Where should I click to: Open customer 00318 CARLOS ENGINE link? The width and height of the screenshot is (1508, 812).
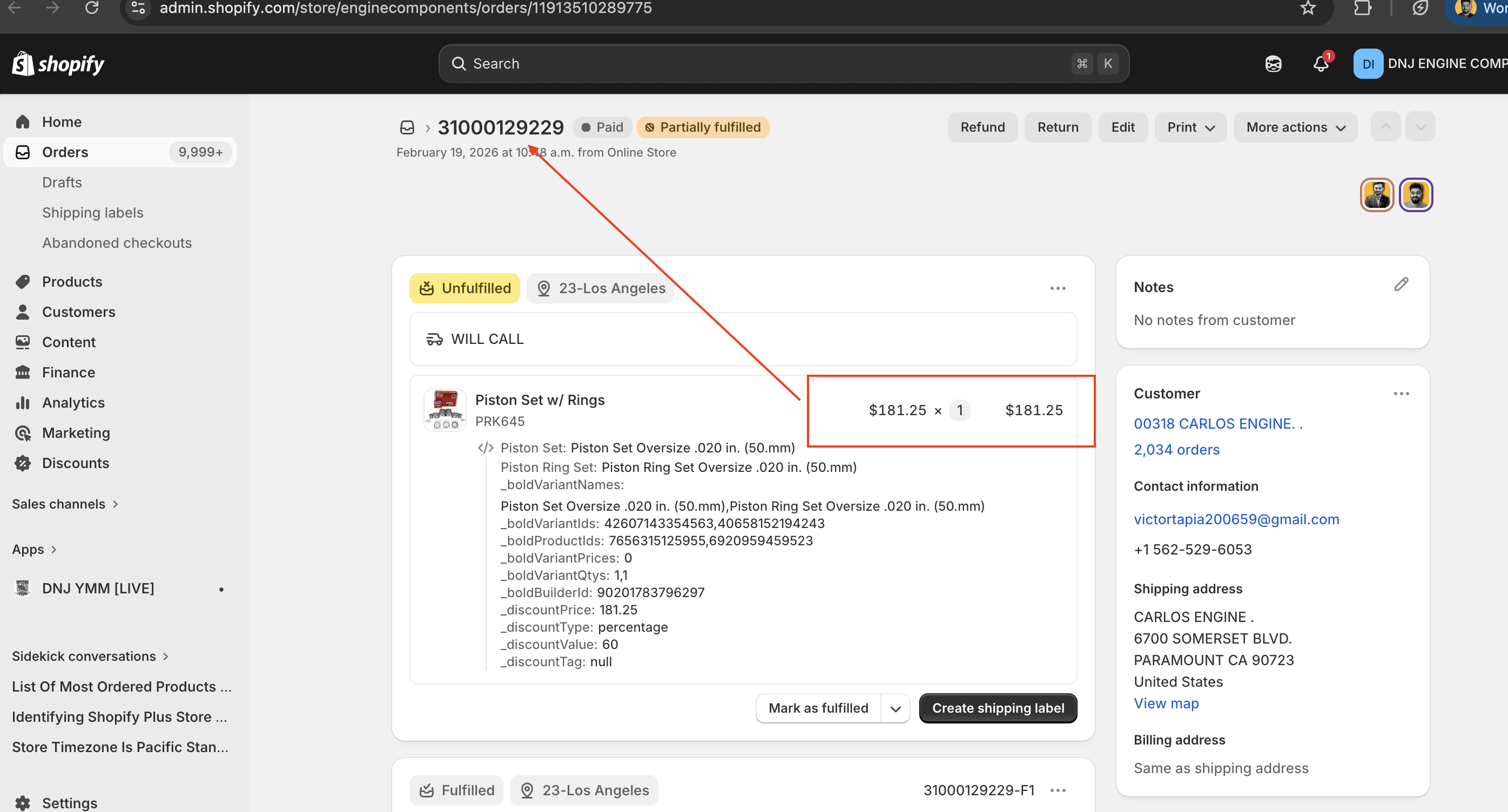(1217, 424)
